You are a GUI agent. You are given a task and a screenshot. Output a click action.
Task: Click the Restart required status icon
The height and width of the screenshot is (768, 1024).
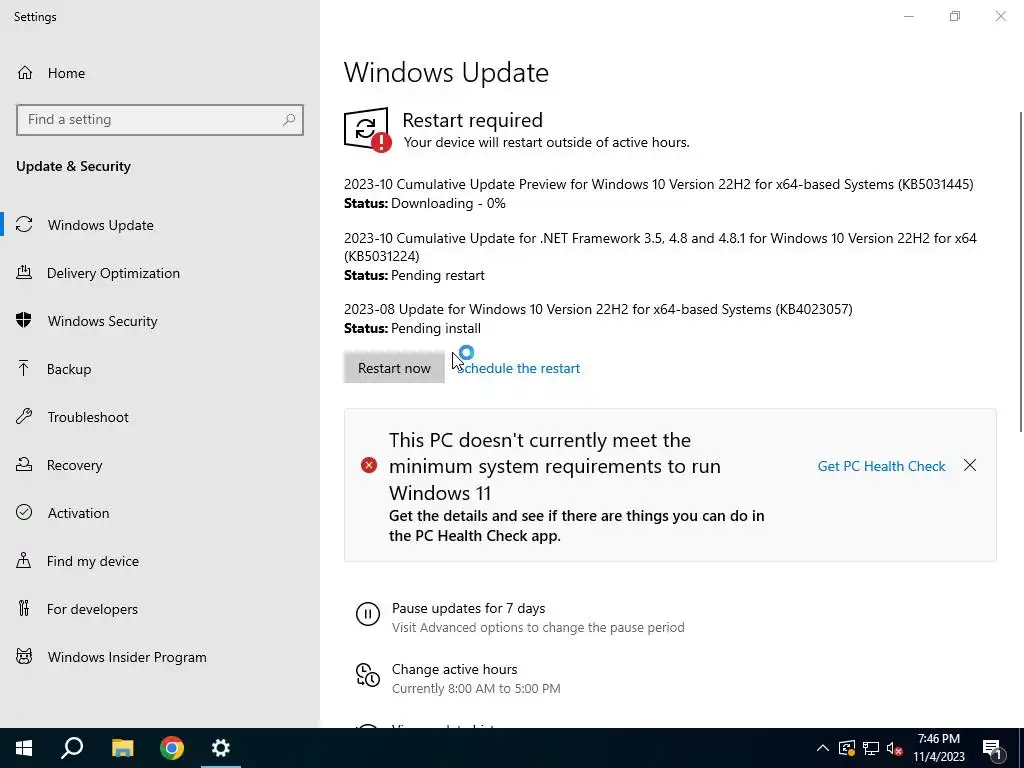tap(367, 129)
